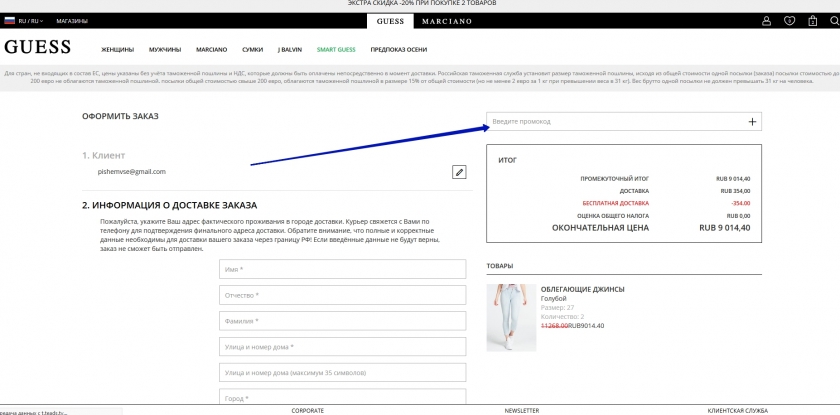Open the shopping bag icon
The width and height of the screenshot is (840, 415).
coord(811,20)
